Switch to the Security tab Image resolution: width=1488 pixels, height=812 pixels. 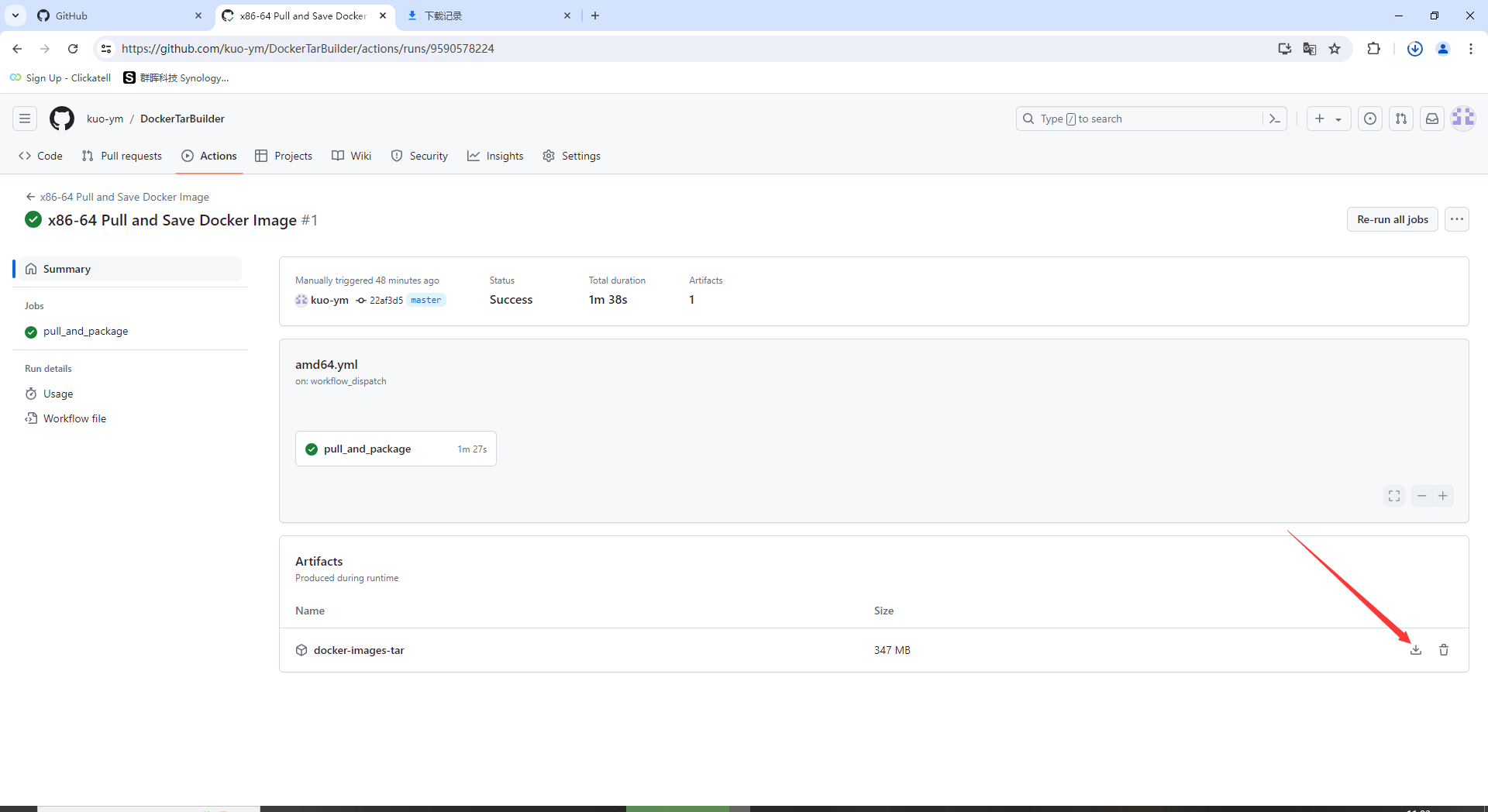click(419, 156)
